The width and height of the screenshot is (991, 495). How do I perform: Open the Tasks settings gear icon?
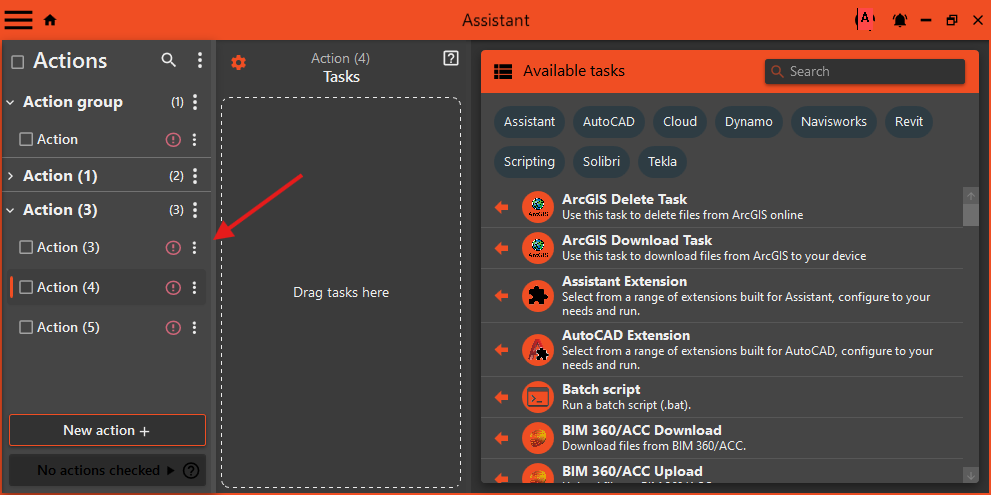[x=238, y=63]
